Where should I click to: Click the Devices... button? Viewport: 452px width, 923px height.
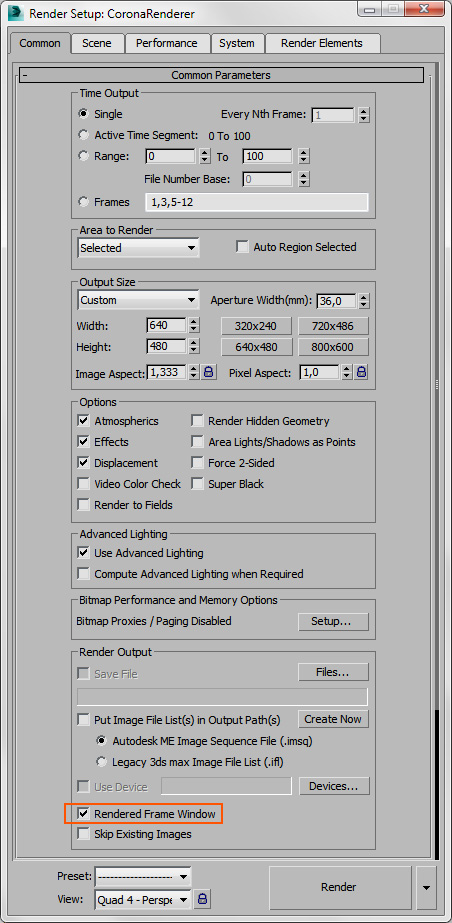coord(334,786)
